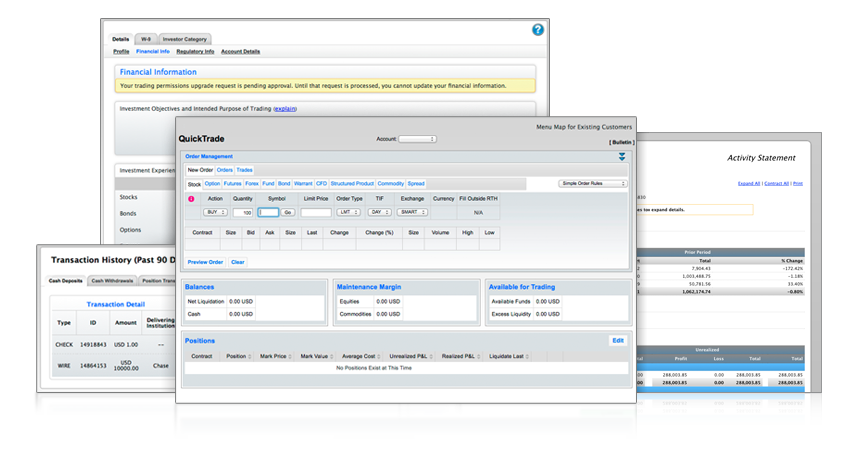Select the Cash Deposits tab
The width and height of the screenshot is (862, 467).
tap(65, 281)
